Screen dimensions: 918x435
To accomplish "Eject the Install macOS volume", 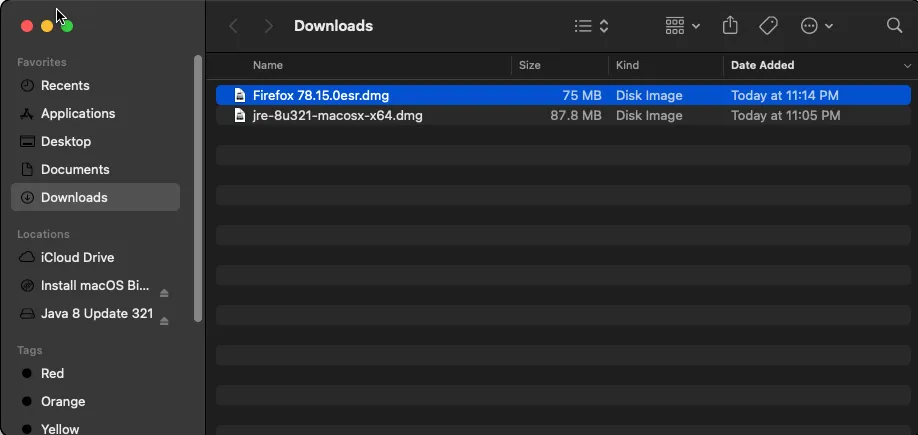I will pos(165,293).
